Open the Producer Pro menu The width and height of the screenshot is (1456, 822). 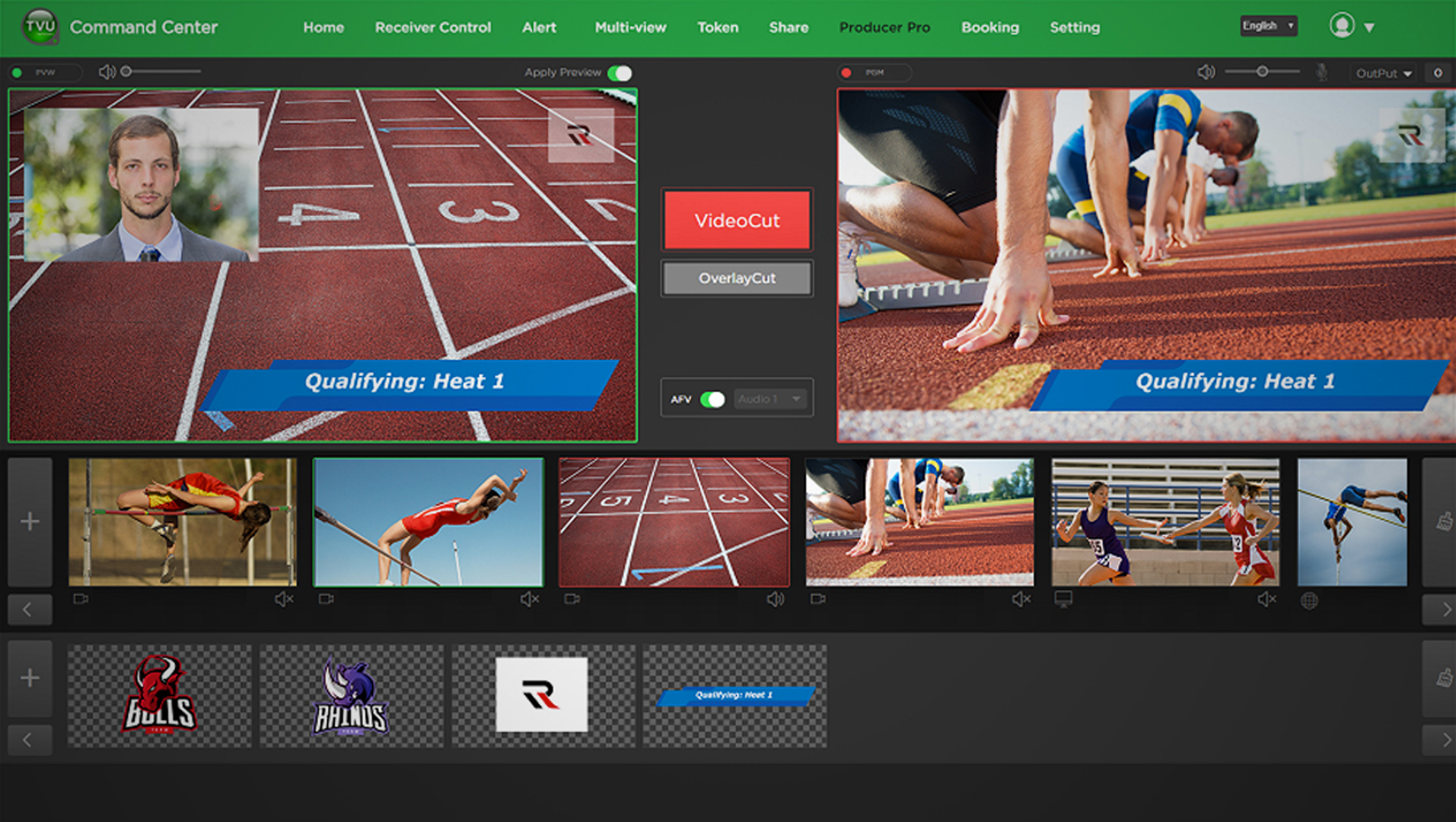(884, 27)
